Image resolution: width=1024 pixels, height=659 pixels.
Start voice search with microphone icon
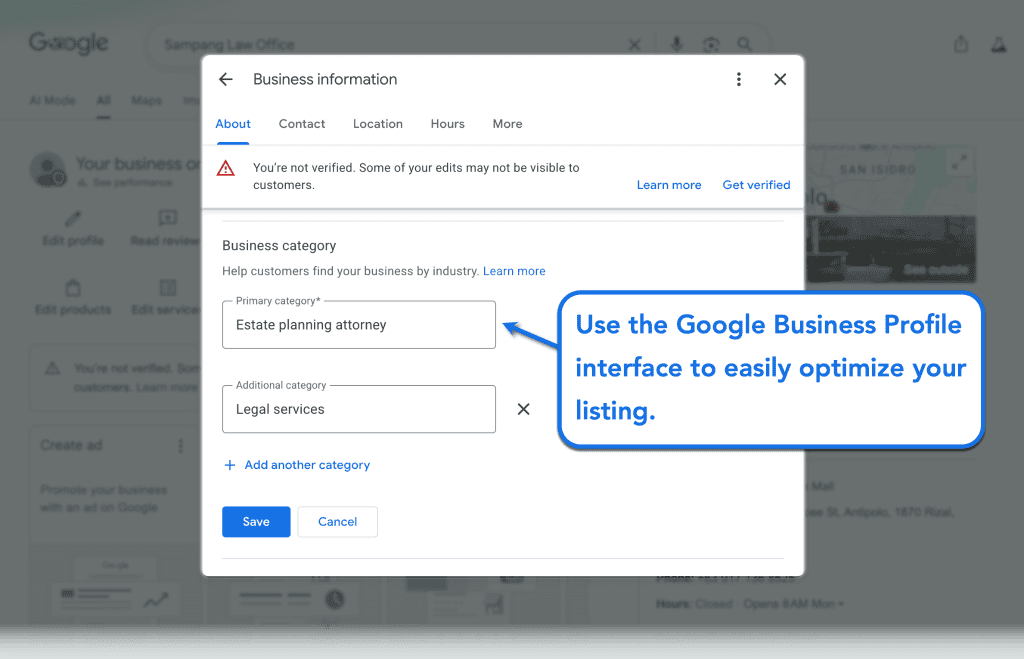coord(677,44)
